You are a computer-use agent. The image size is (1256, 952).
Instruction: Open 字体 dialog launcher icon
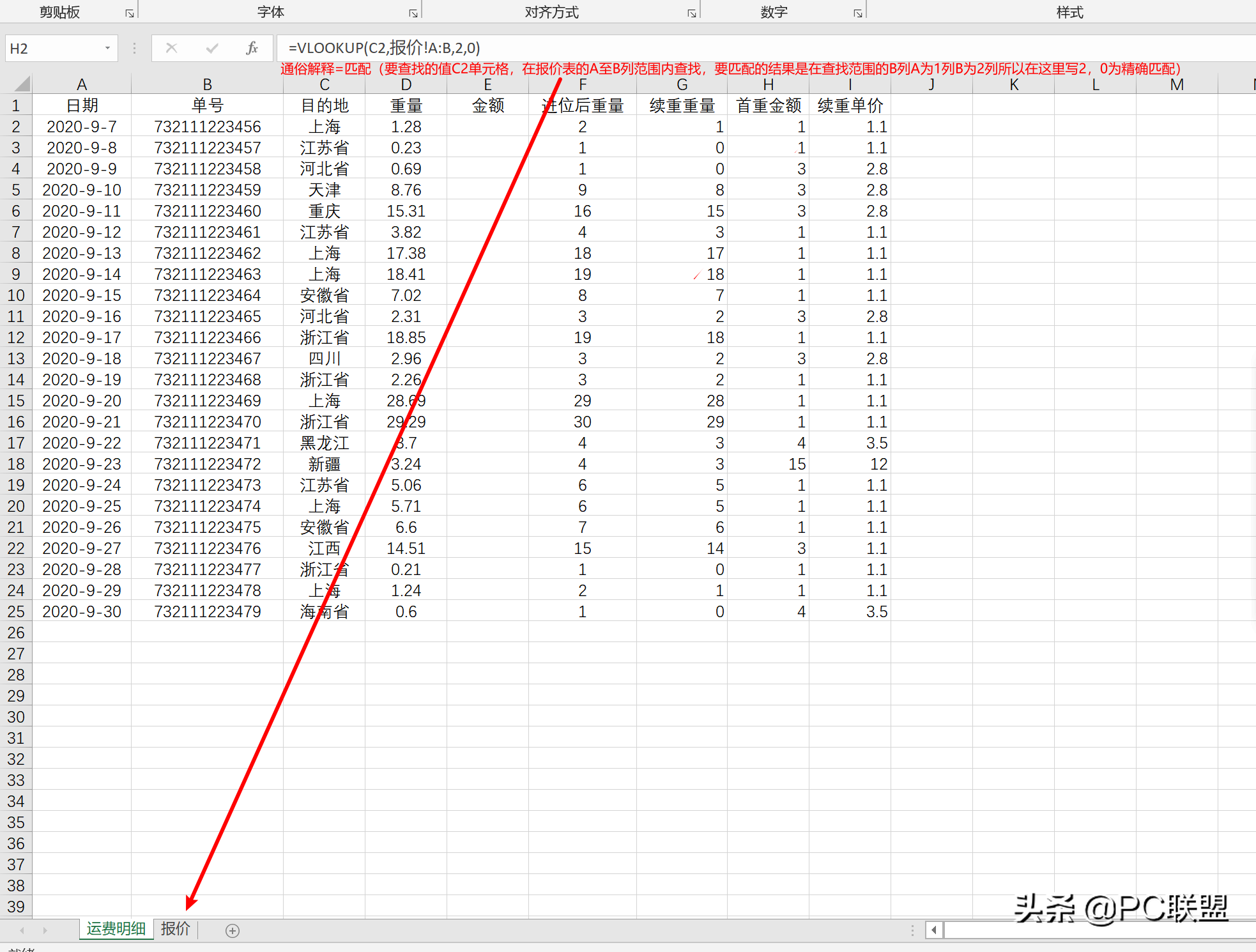[413, 13]
